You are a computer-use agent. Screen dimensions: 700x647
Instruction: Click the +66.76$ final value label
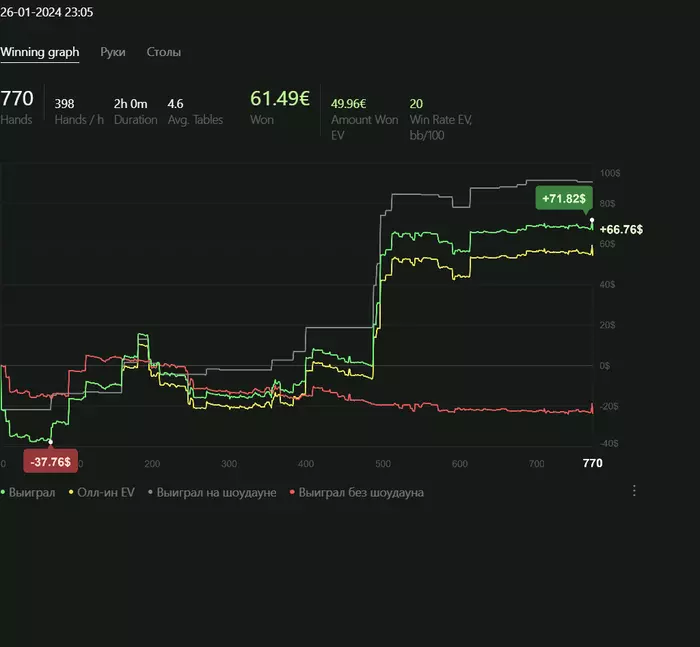[x=621, y=230]
